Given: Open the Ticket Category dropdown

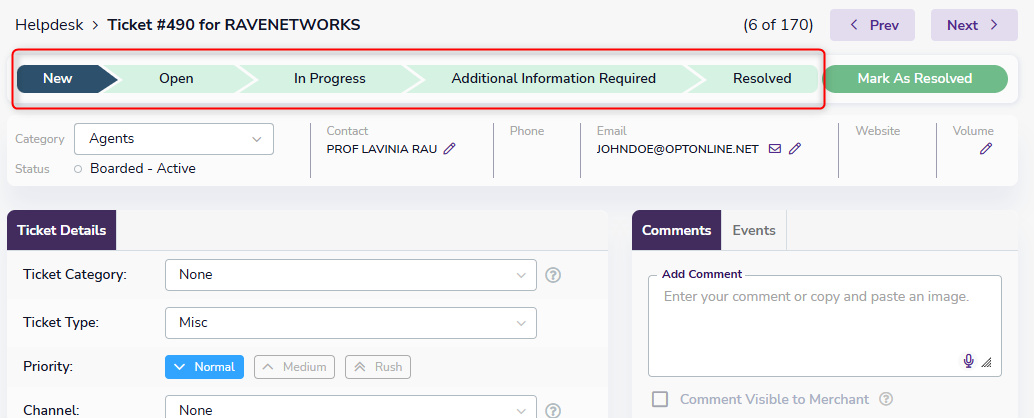Looking at the screenshot, I should coord(350,275).
